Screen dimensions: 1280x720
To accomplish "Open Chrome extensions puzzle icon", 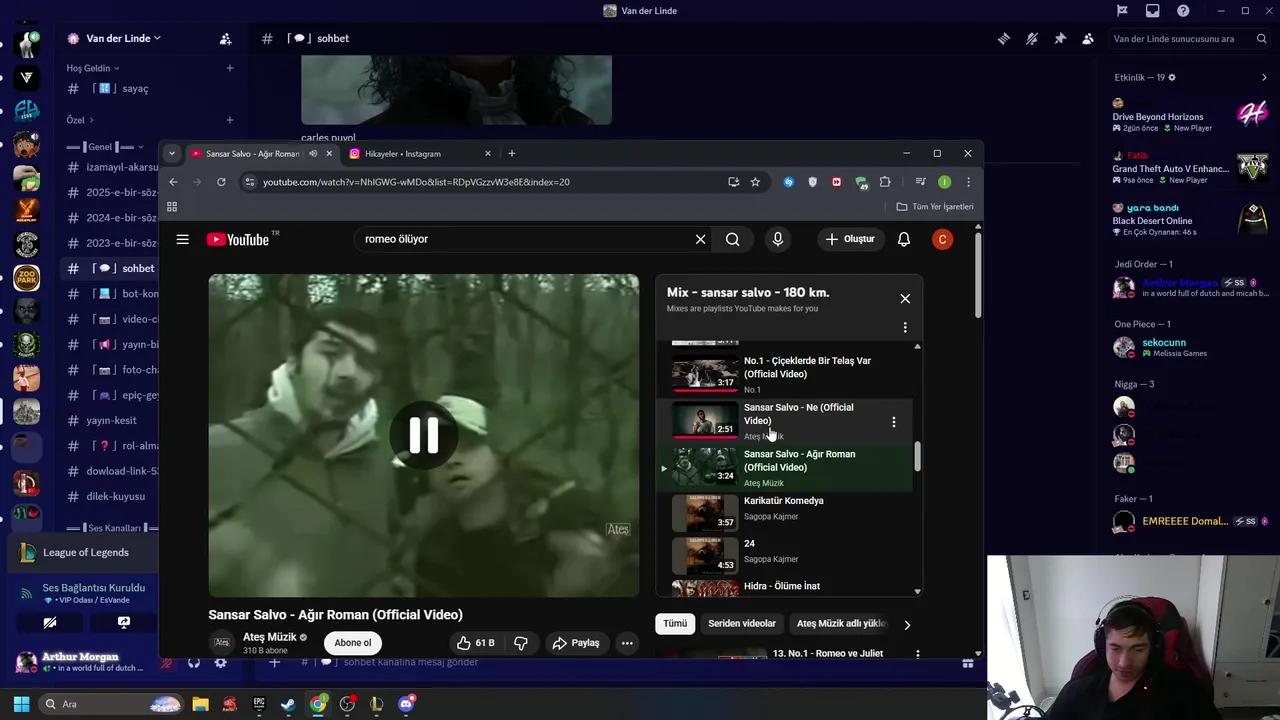I will [885, 182].
